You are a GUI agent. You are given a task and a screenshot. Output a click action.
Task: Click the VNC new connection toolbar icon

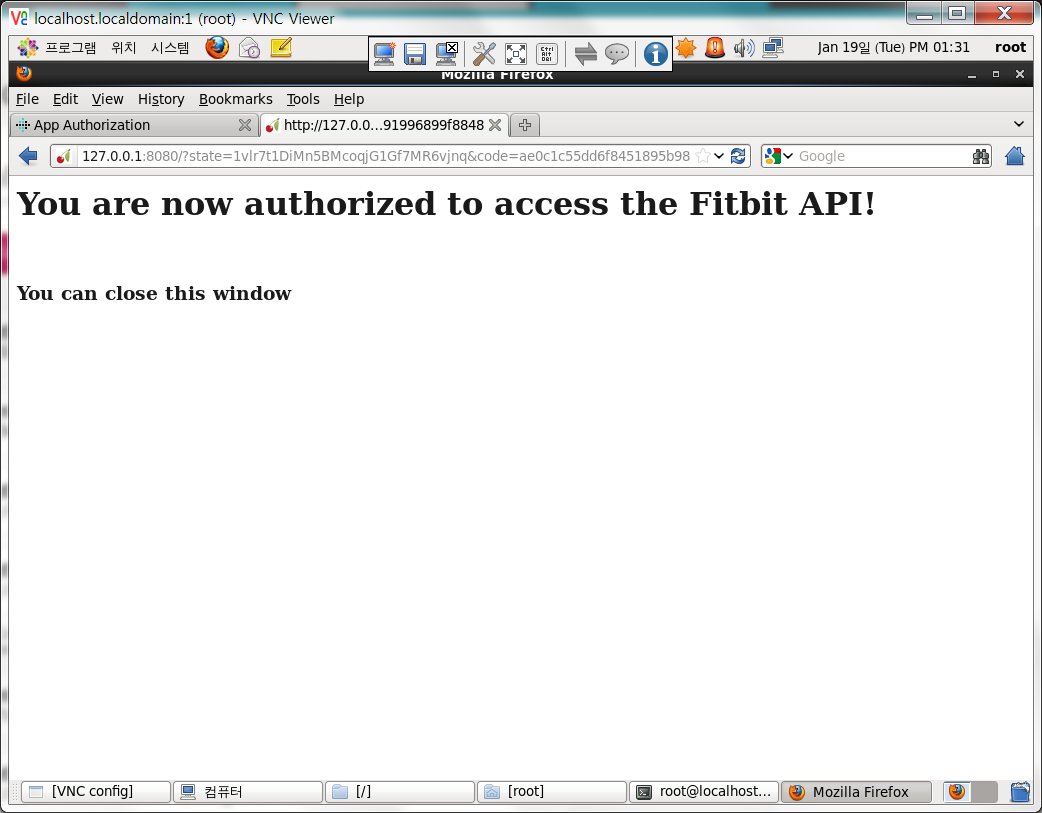(x=384, y=54)
